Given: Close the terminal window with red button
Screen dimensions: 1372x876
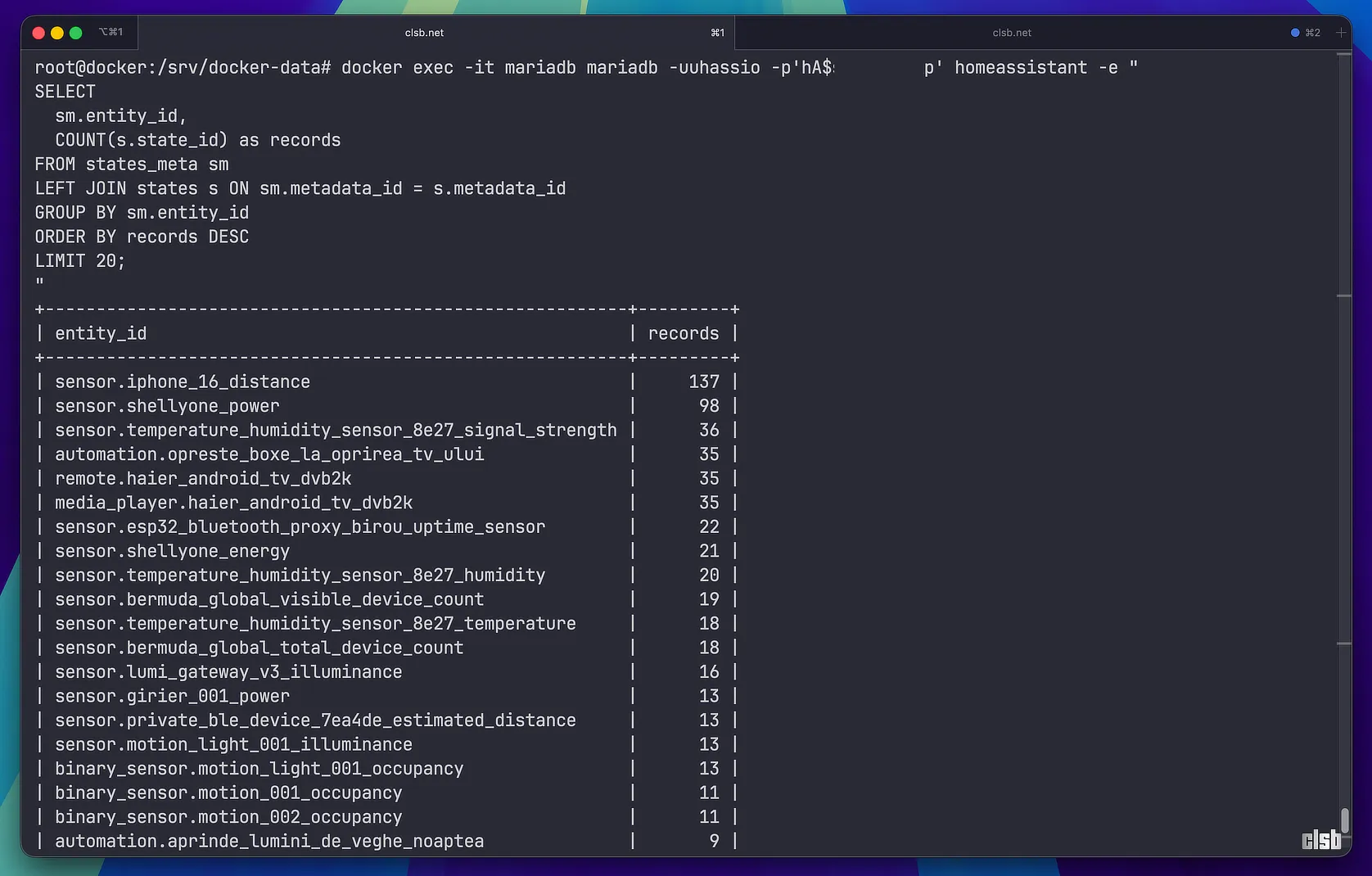Looking at the screenshot, I should [x=38, y=33].
